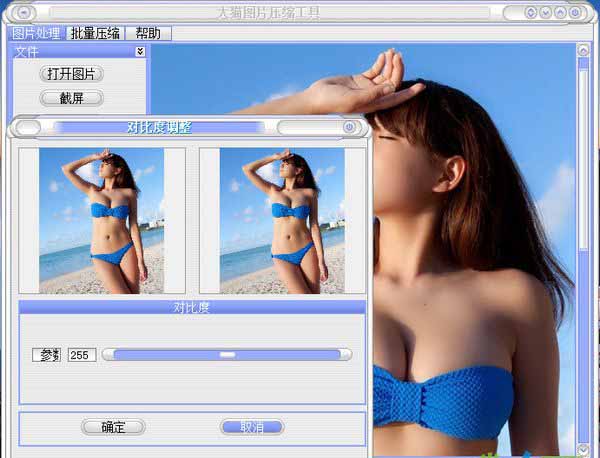Cancel contrast adjustment with 取消 button

[251, 427]
